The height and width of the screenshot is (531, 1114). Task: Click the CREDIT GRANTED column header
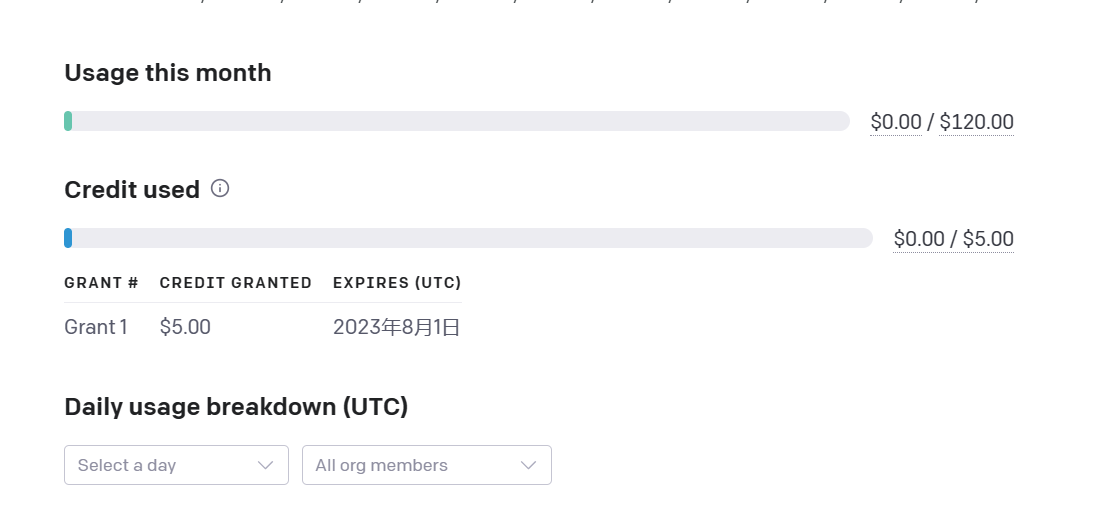coord(236,283)
